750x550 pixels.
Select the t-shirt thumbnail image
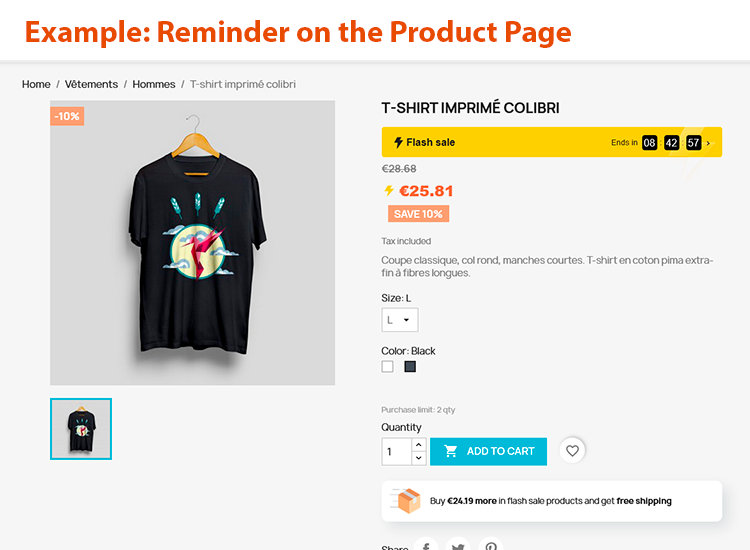pos(81,429)
